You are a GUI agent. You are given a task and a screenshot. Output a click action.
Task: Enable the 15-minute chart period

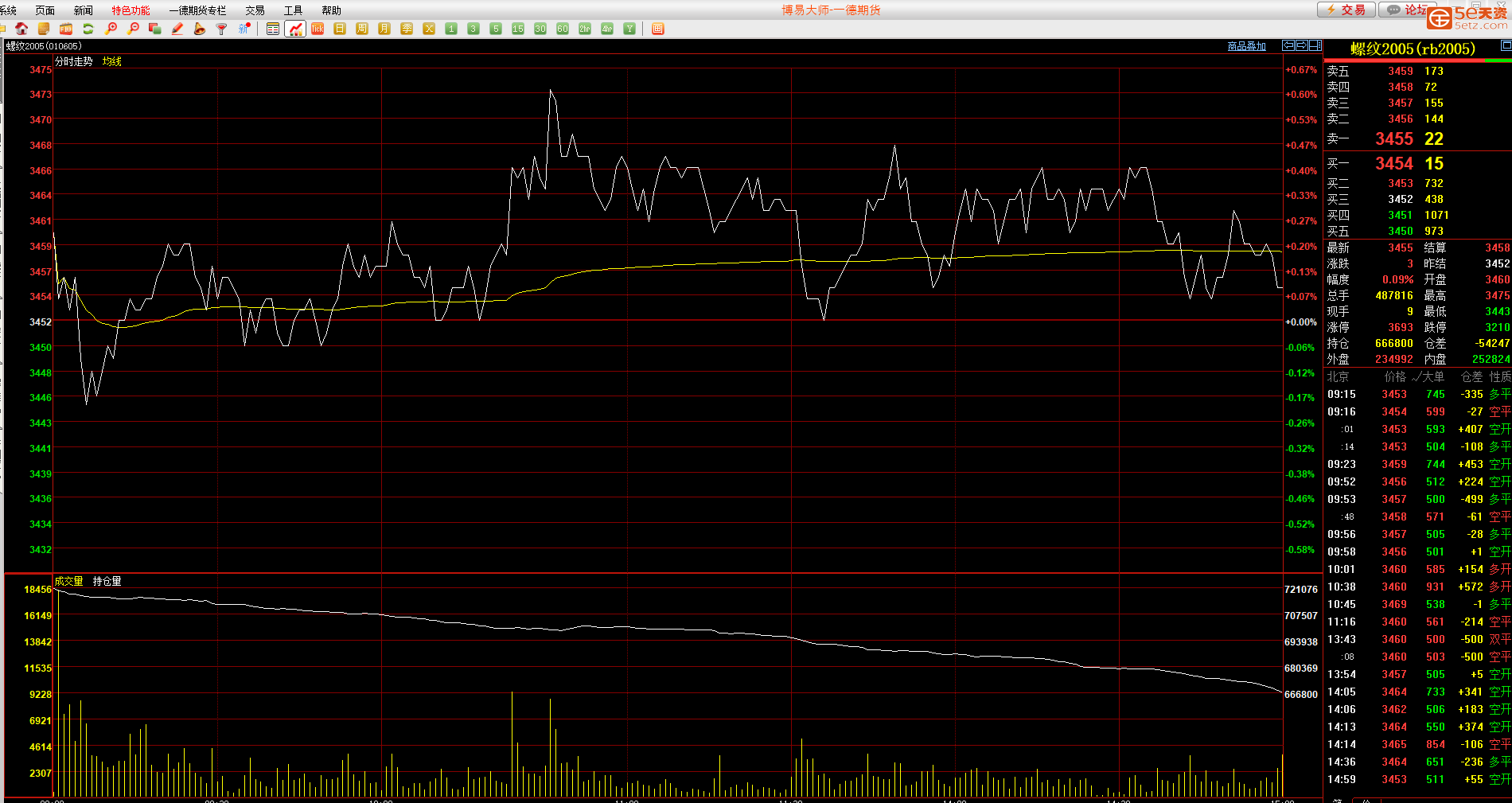[518, 29]
